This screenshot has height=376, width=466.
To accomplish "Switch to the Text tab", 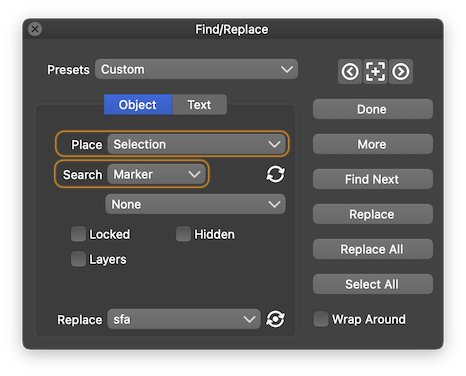I will [x=199, y=105].
